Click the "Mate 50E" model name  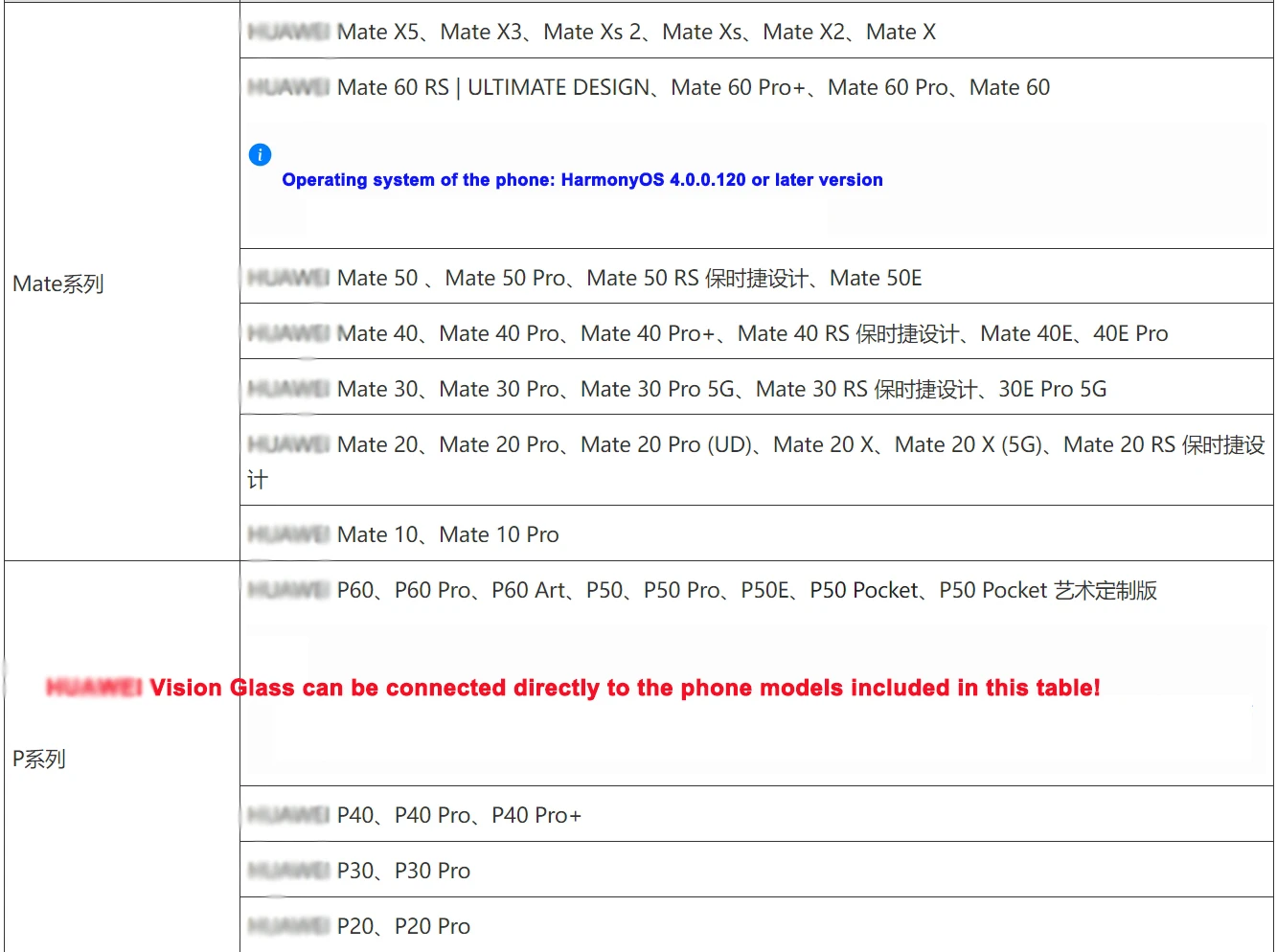876,278
